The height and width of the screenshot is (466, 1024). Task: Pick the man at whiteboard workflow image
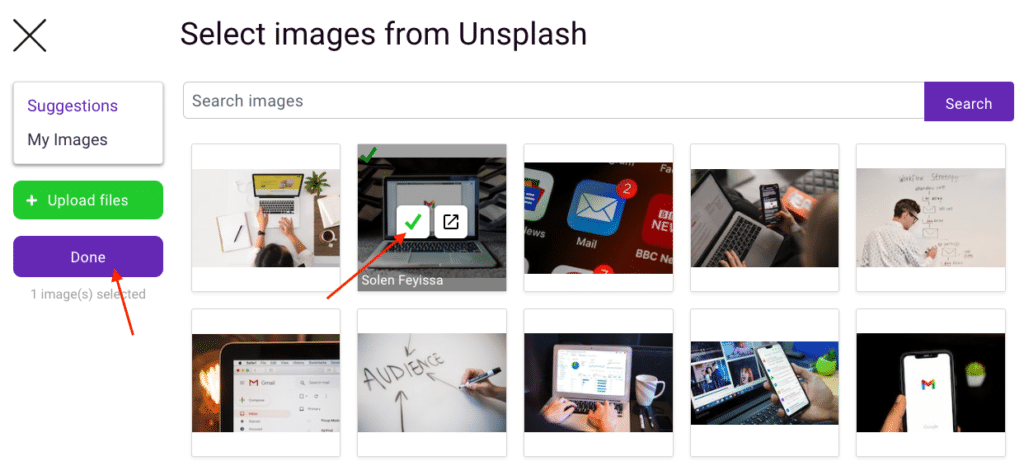coord(931,218)
